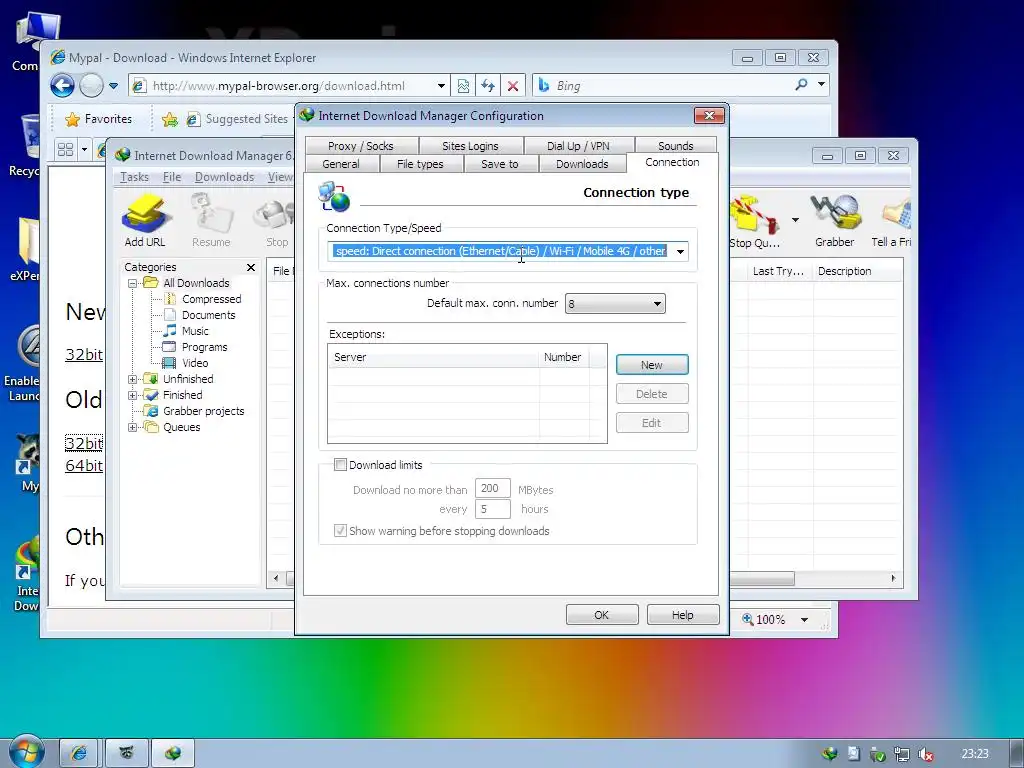Image resolution: width=1024 pixels, height=768 pixels.
Task: Click the IDM taskbar button
Action: coord(173,753)
